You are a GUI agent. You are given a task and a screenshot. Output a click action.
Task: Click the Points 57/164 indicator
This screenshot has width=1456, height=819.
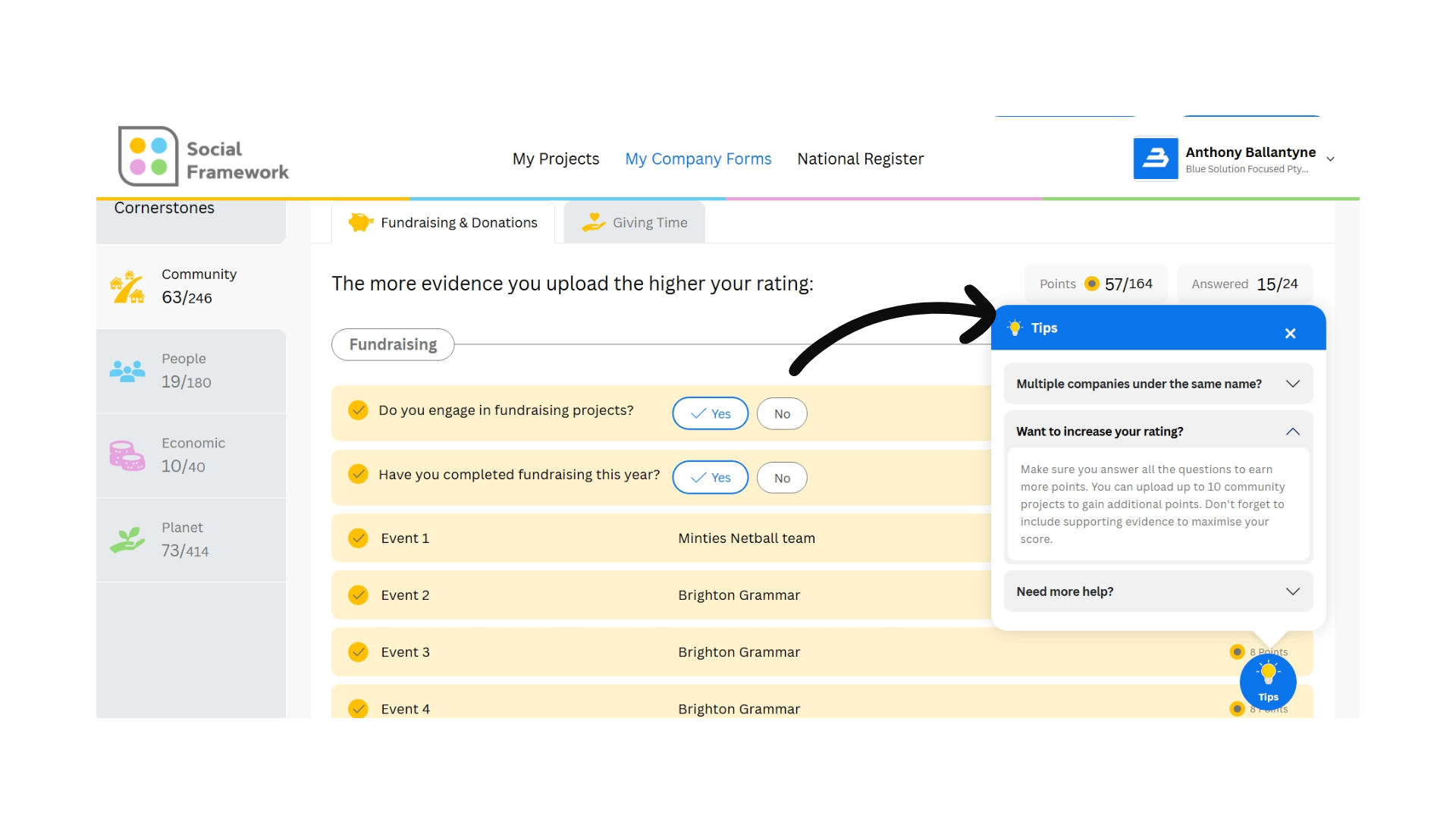coord(1096,284)
